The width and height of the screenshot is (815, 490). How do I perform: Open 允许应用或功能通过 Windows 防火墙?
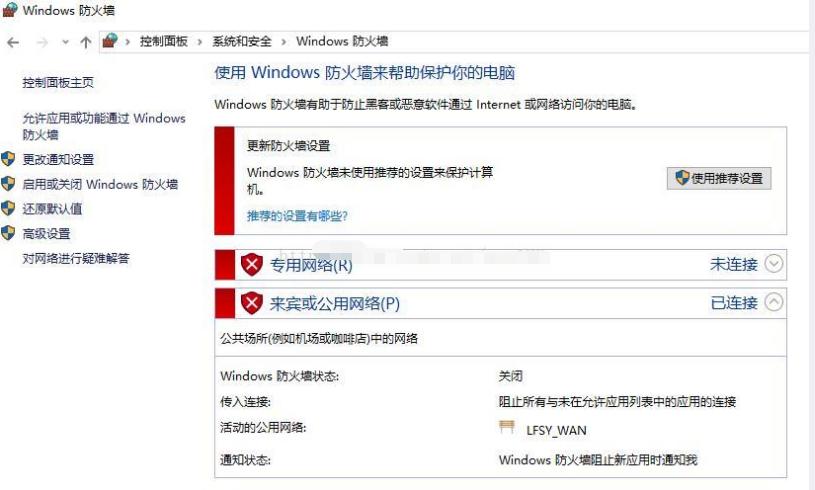[x=104, y=126]
